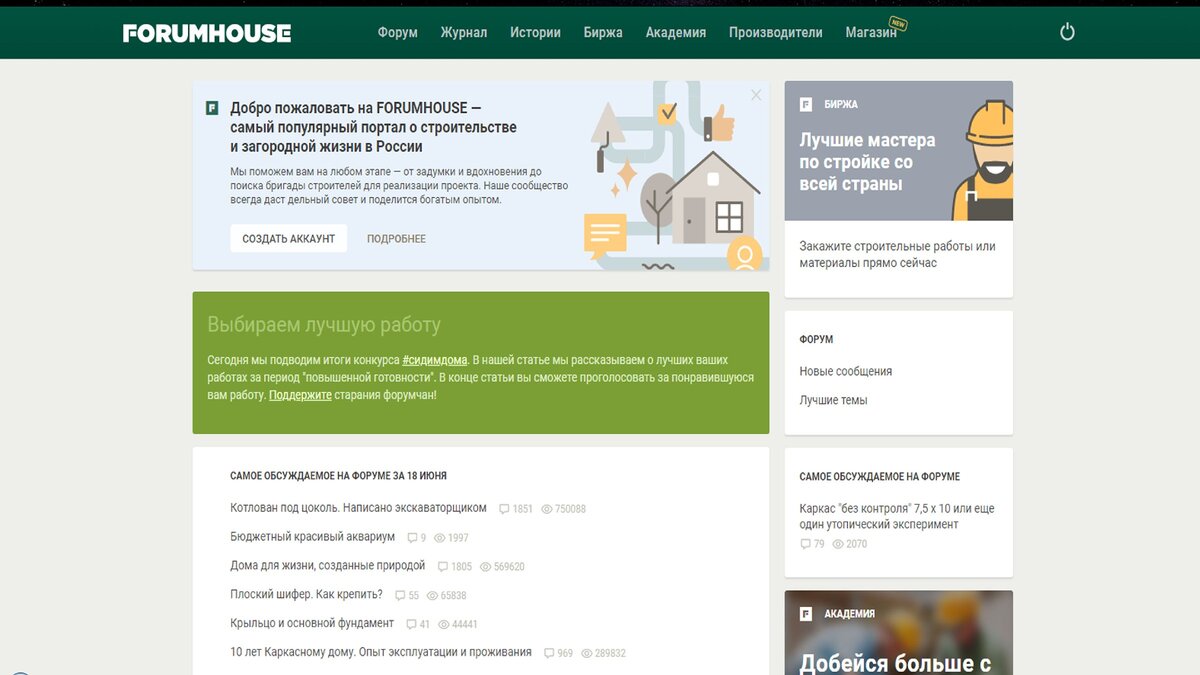This screenshot has height=675, width=1200.
Task: Click comments icon for Дома для жизни
Action: point(443,567)
